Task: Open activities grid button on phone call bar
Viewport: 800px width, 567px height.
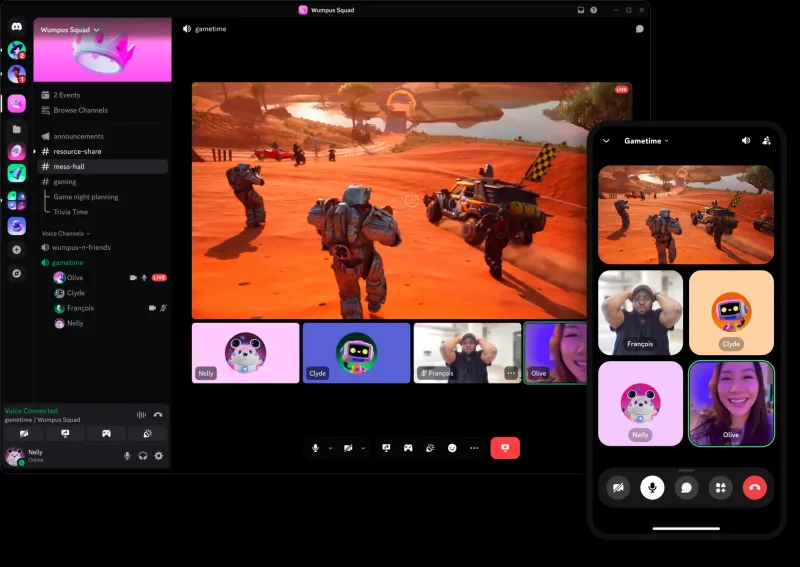Action: point(720,487)
